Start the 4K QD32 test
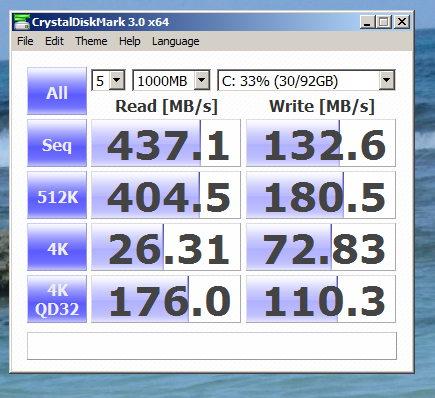This screenshot has height=398, width=435. pyautogui.click(x=57, y=299)
